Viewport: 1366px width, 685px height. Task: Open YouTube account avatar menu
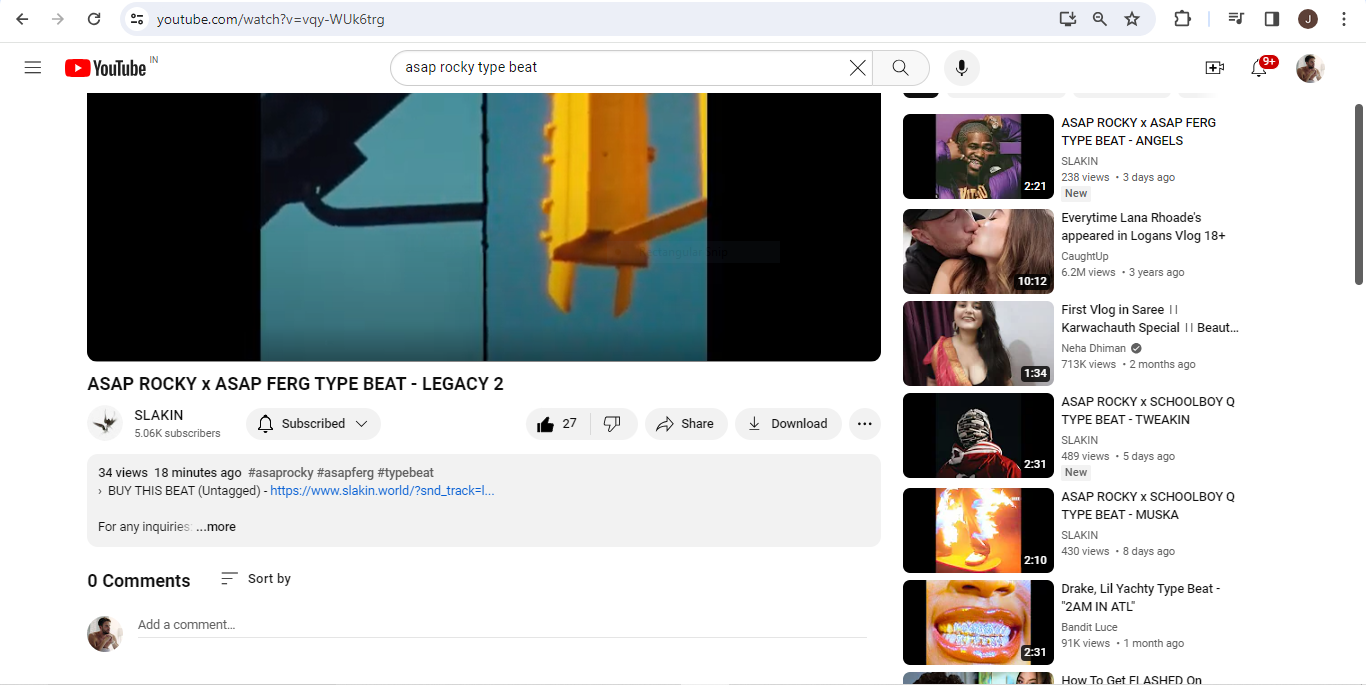1310,68
